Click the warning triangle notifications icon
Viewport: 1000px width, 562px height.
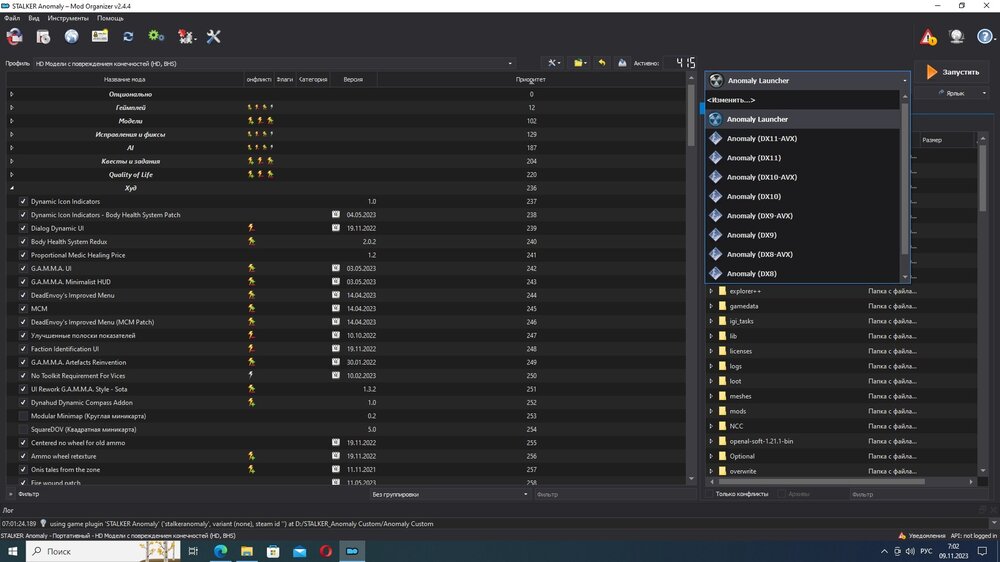tap(928, 37)
